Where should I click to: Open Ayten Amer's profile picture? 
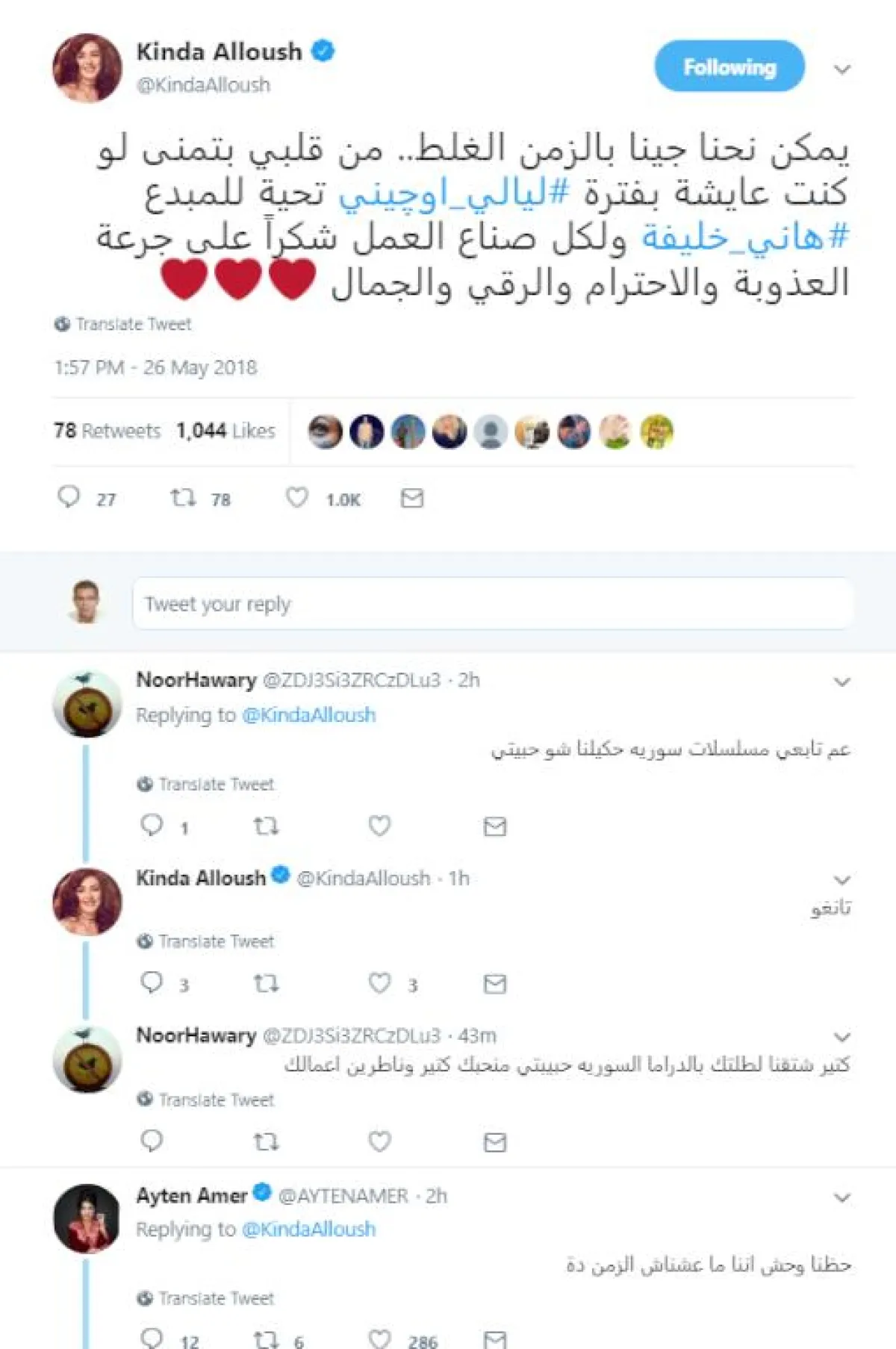coord(87,1218)
